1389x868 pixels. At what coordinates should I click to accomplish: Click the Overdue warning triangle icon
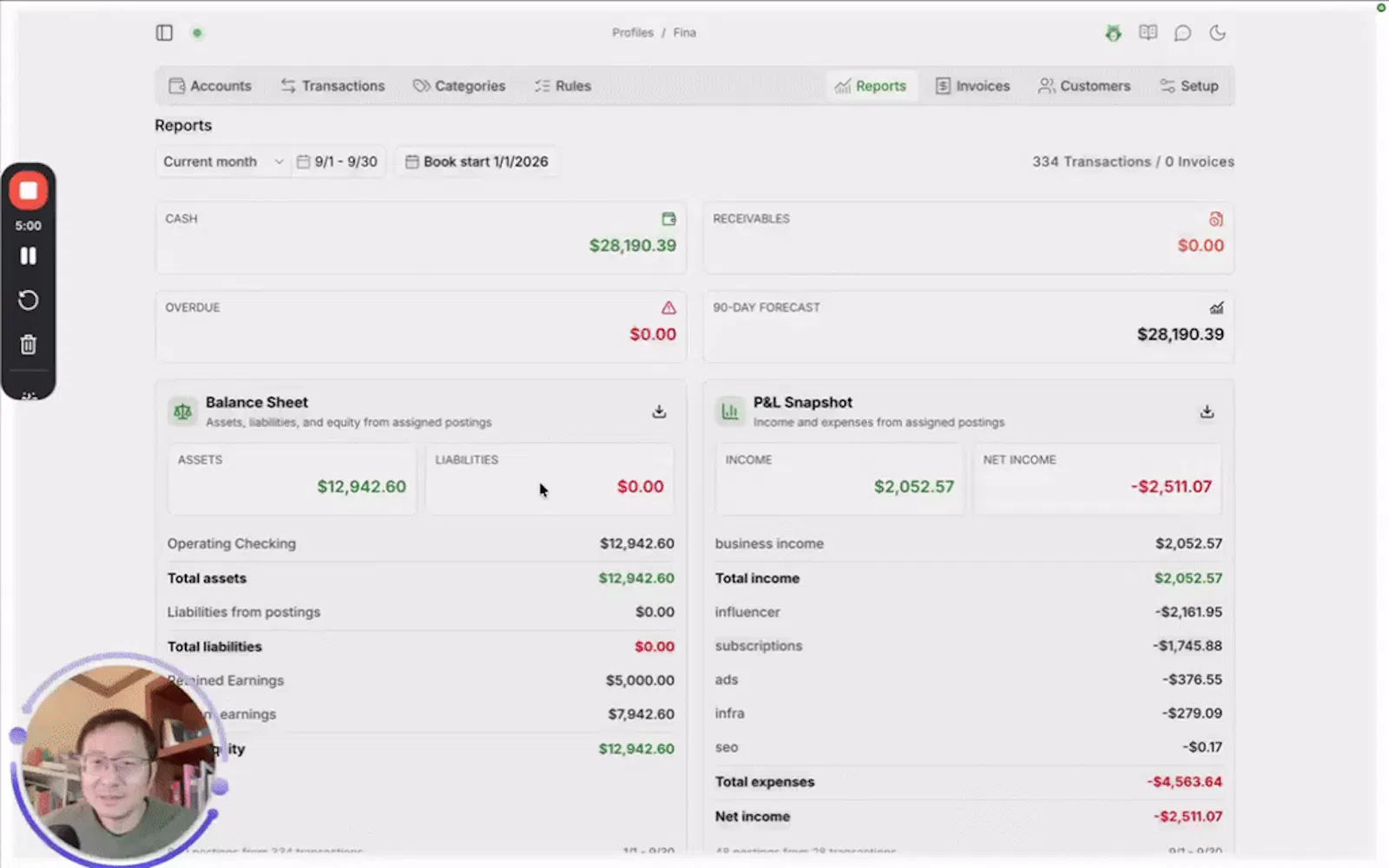668,307
